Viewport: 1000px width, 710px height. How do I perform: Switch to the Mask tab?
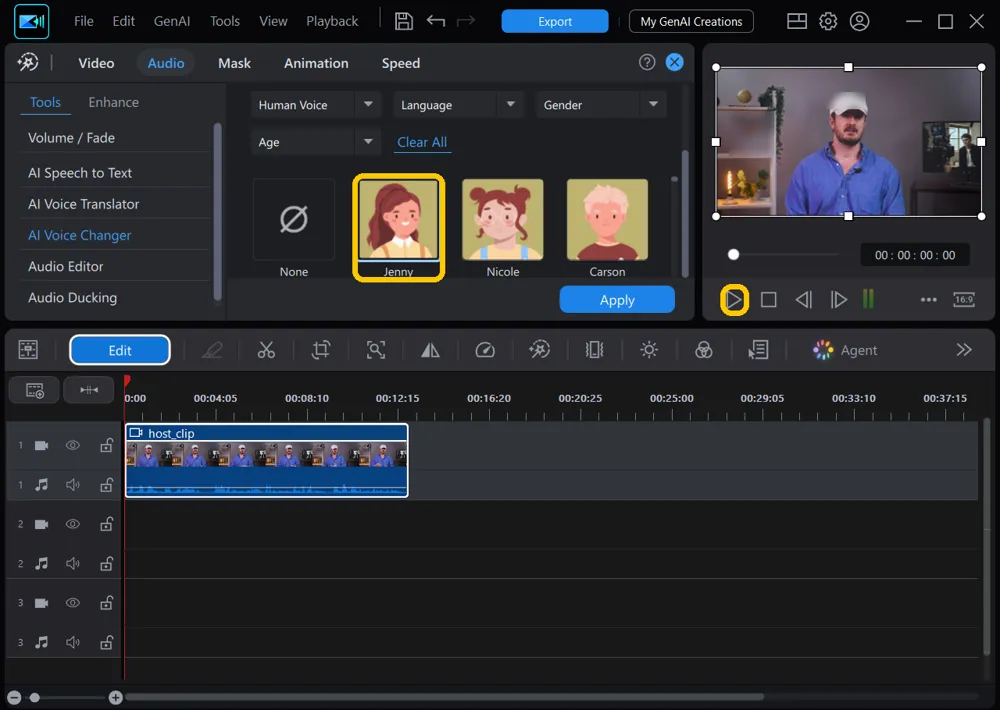(234, 63)
